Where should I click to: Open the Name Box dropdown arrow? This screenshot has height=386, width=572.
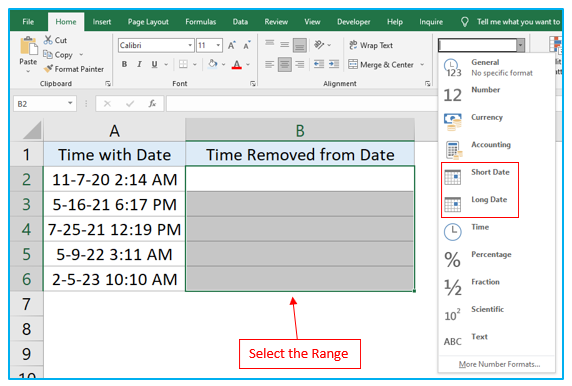(x=70, y=103)
